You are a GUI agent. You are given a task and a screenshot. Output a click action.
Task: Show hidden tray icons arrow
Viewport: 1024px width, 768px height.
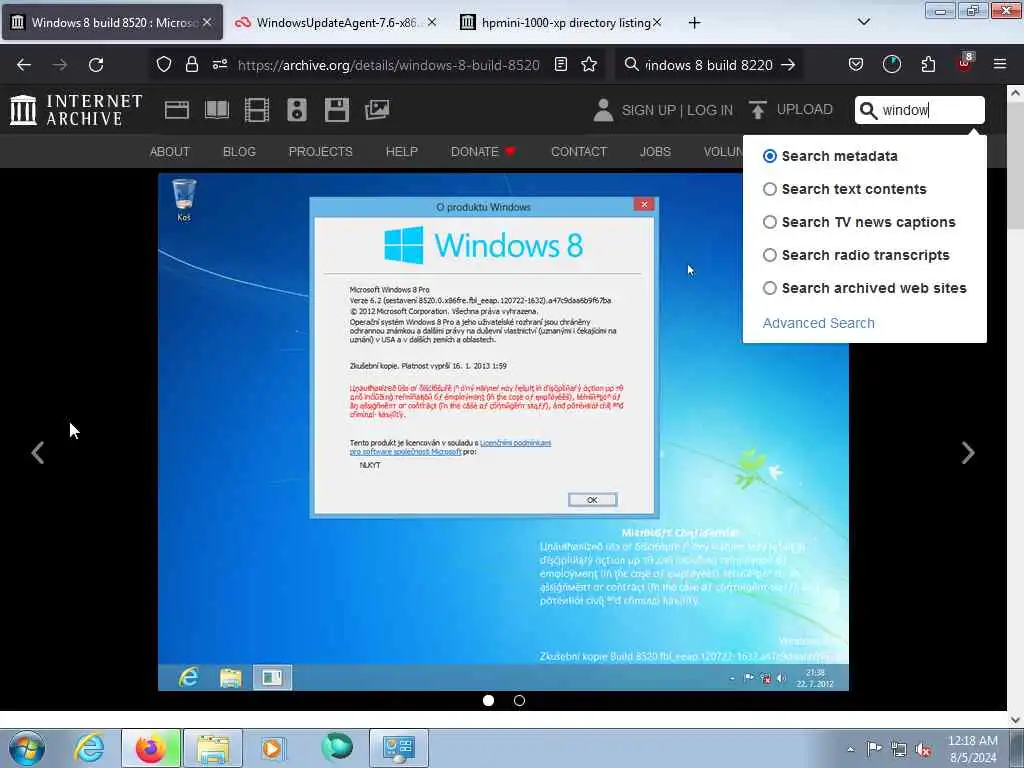850,750
